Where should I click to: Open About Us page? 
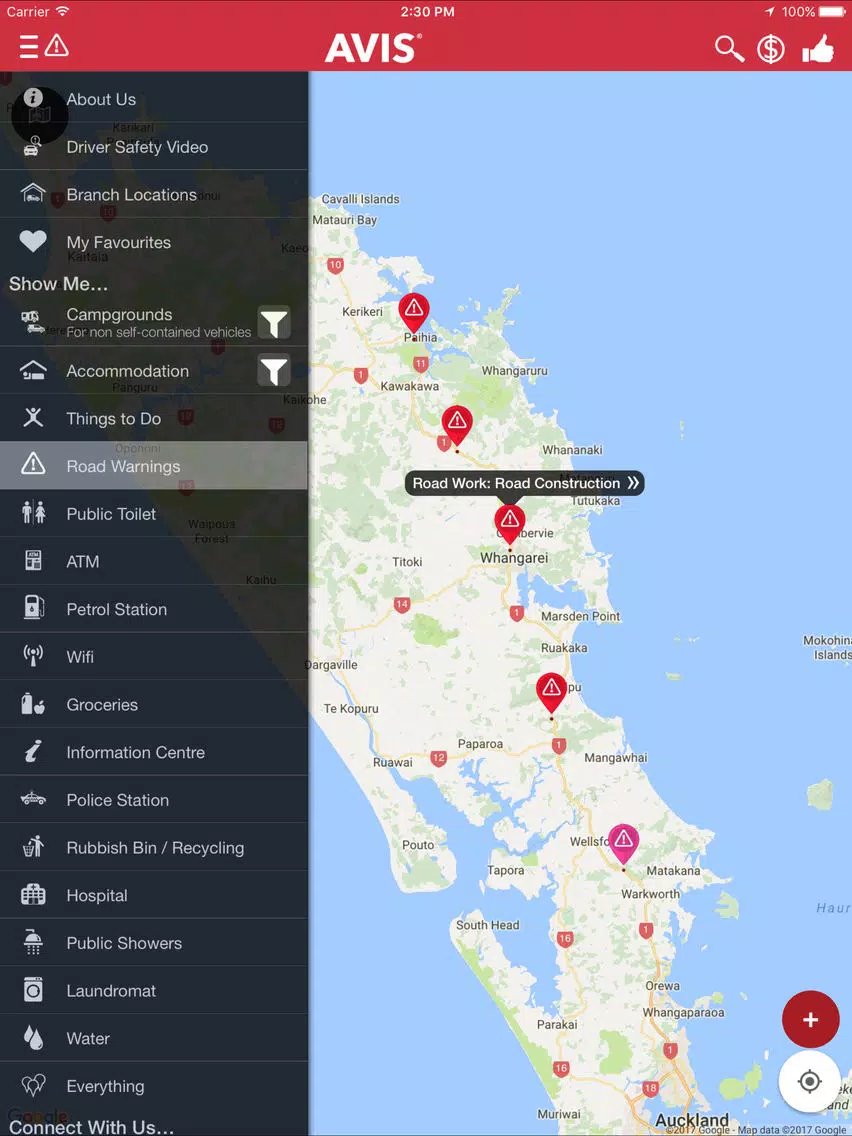[x=154, y=99]
